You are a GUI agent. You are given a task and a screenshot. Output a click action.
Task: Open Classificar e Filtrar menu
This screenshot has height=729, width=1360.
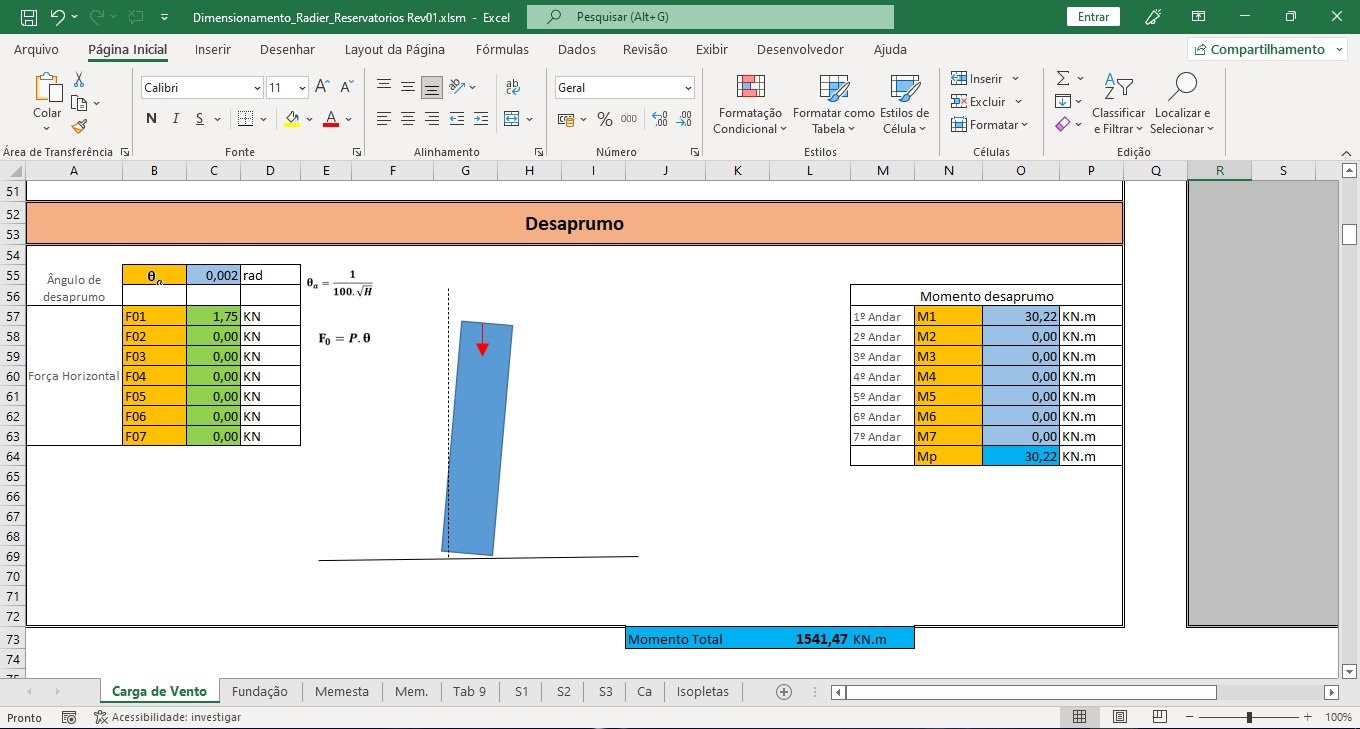pyautogui.click(x=1119, y=104)
